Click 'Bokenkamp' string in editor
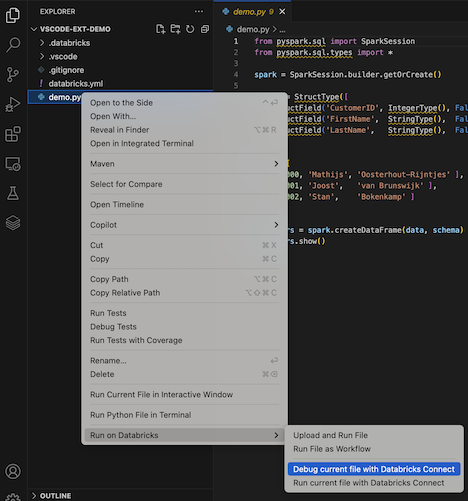Screen dimensions: 468x501 (381, 197)
